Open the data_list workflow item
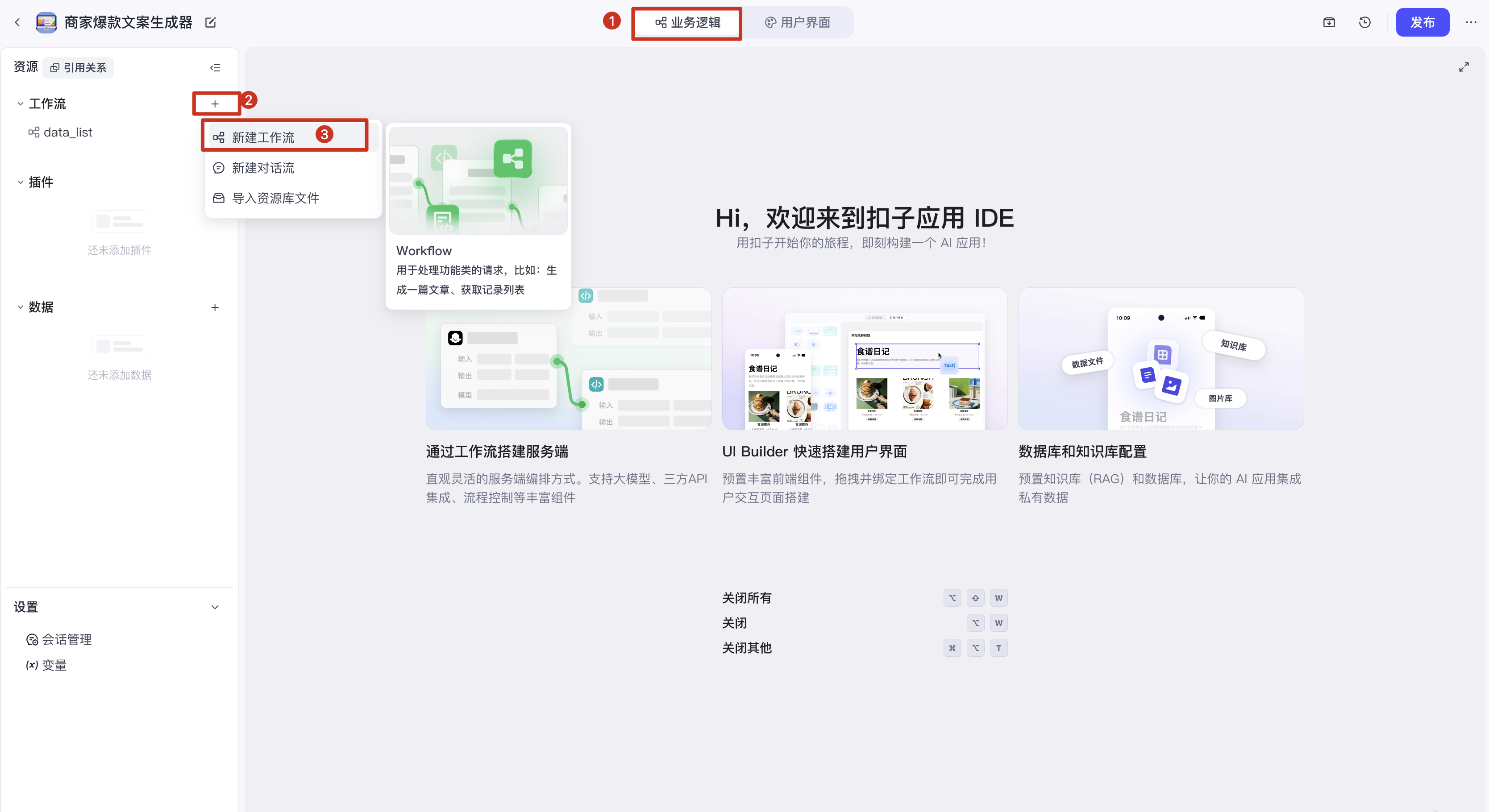 68,133
